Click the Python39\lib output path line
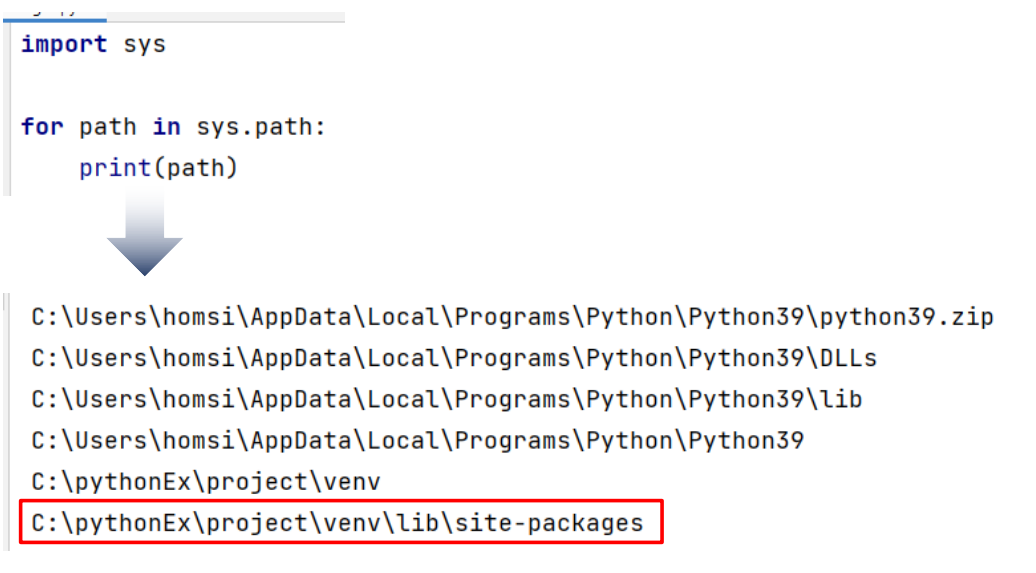This screenshot has width=1036, height=573. [447, 399]
